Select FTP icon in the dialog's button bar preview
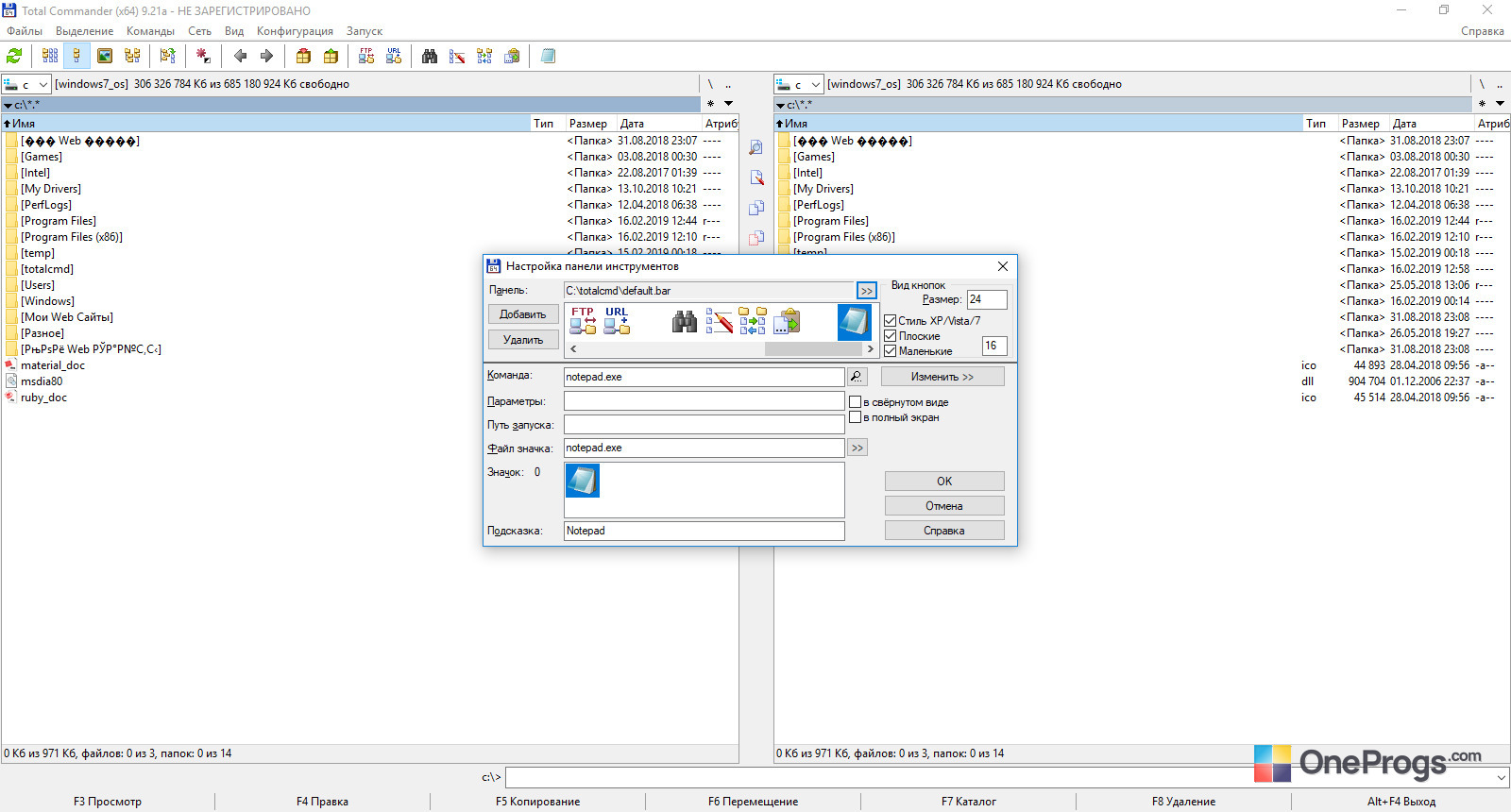Viewport: 1511px width, 812px height. [583, 321]
